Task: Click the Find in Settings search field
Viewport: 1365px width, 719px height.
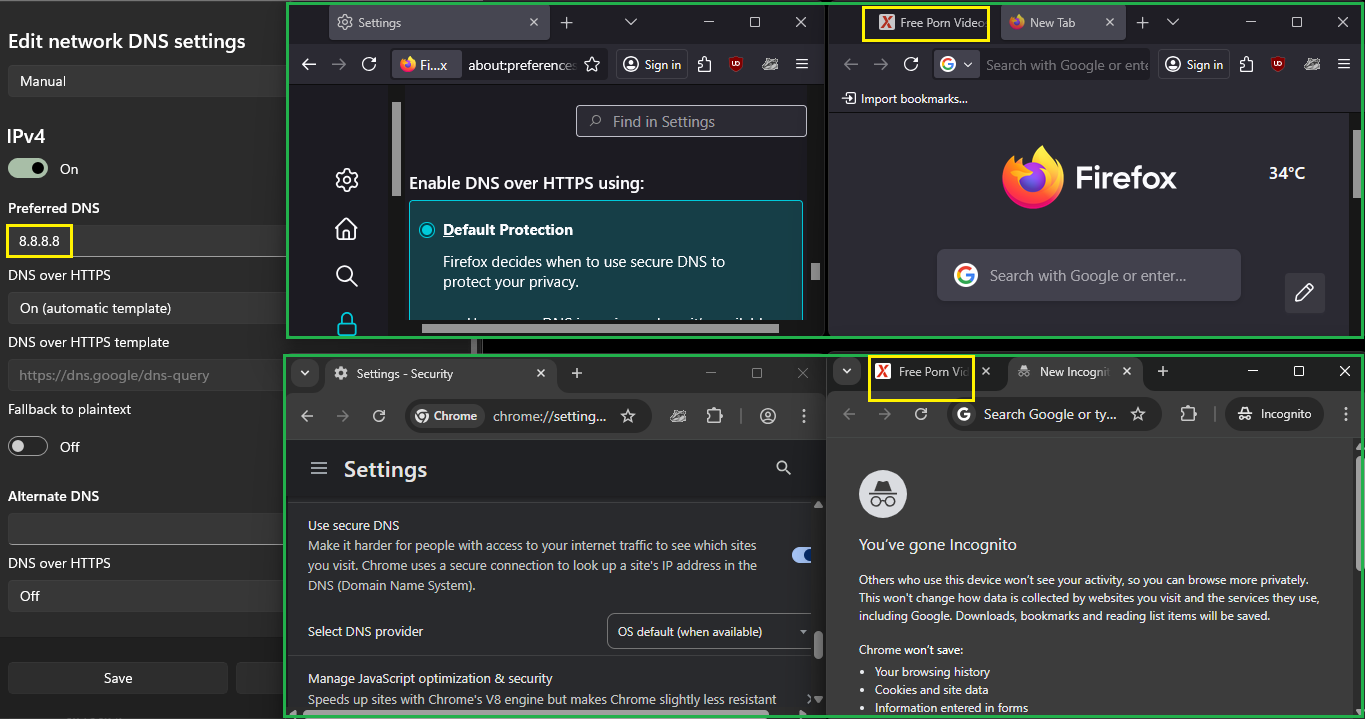Action: click(691, 122)
